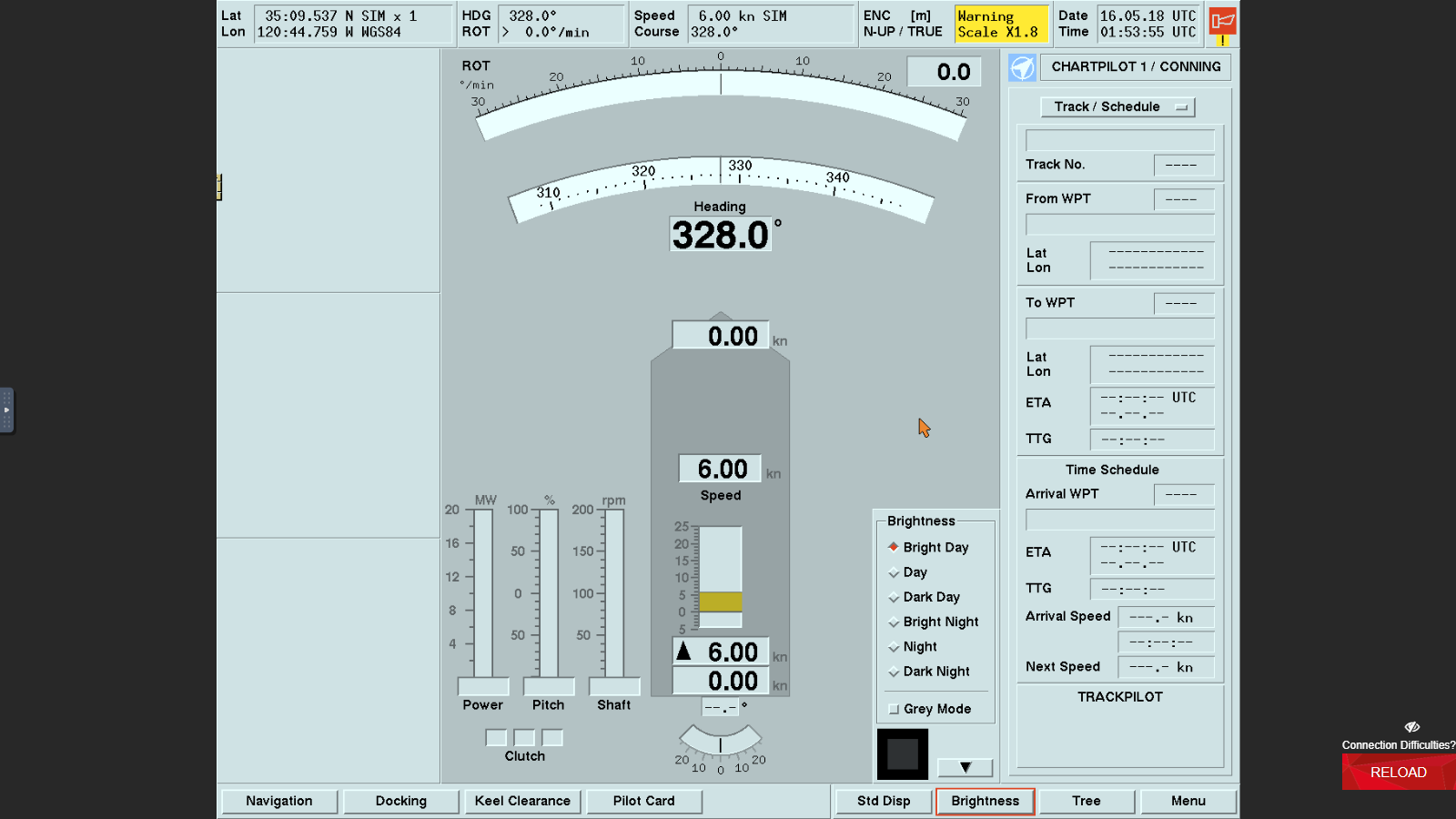The width and height of the screenshot is (1456, 819).
Task: Click the Time Schedule section heading
Action: point(1112,470)
